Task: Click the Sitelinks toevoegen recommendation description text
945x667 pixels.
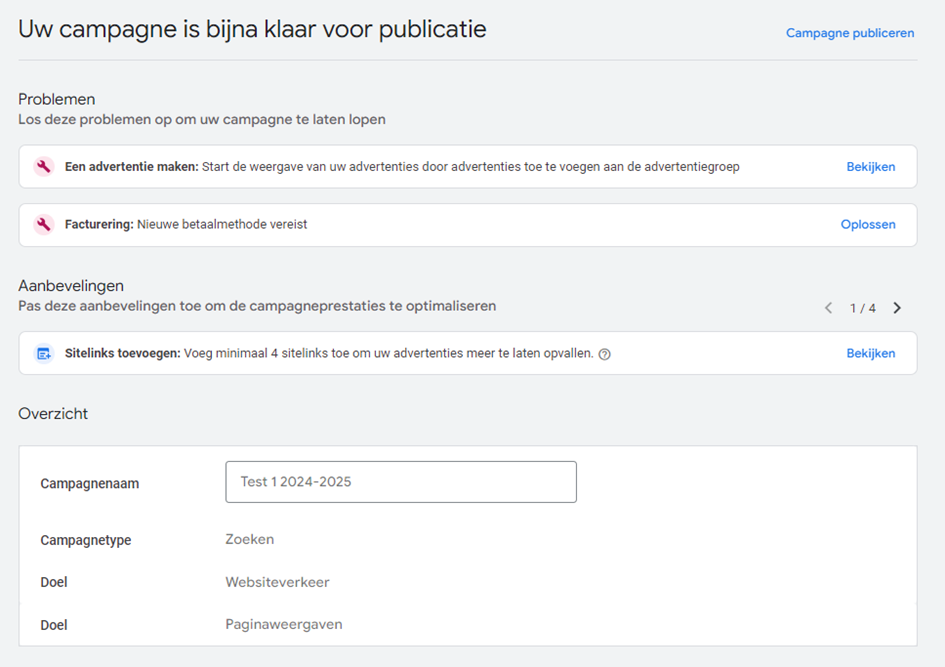Action: (389, 353)
